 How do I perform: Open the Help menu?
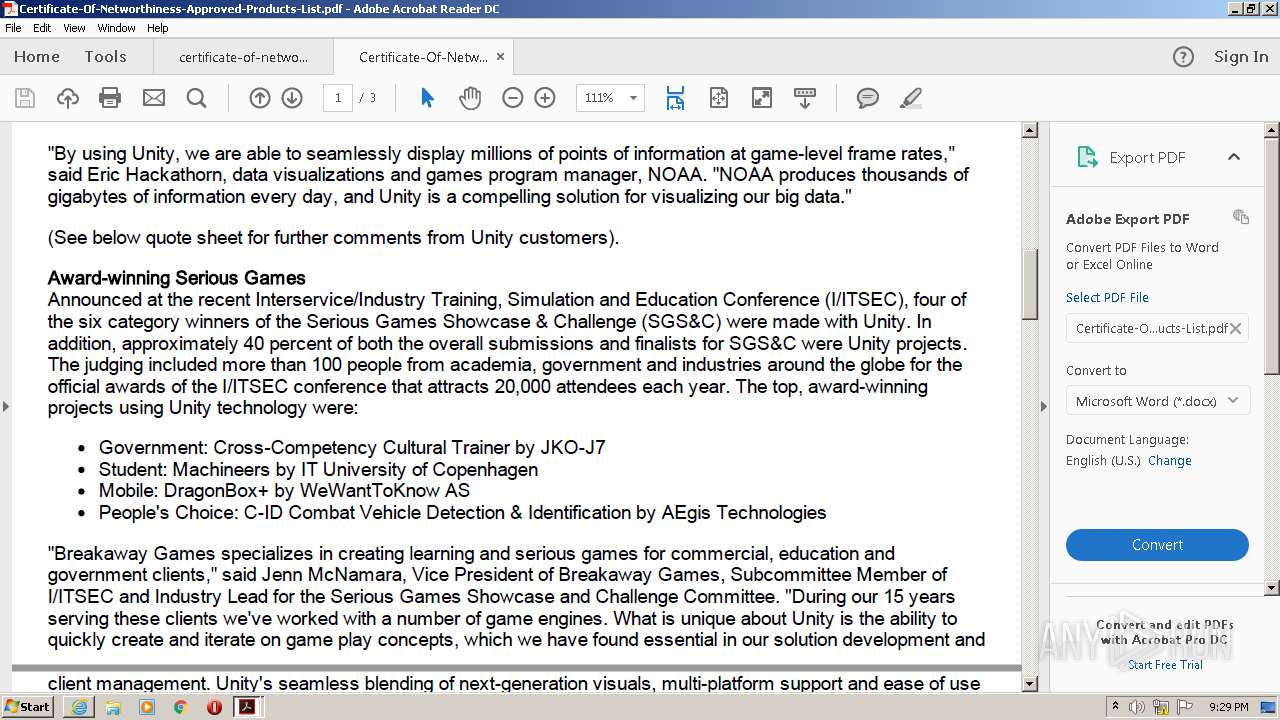[158, 28]
